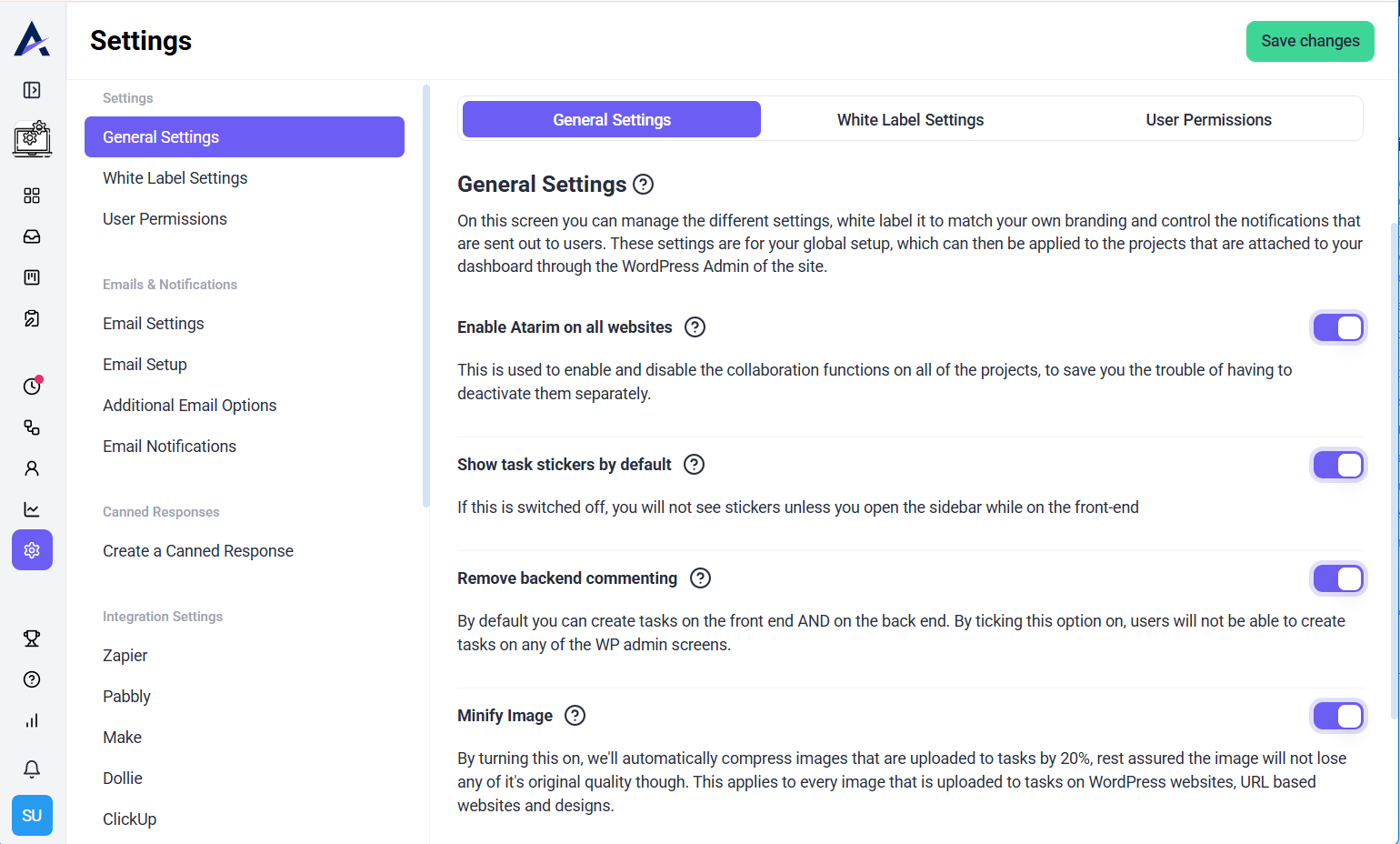Click the line chart reports icon

(x=32, y=509)
